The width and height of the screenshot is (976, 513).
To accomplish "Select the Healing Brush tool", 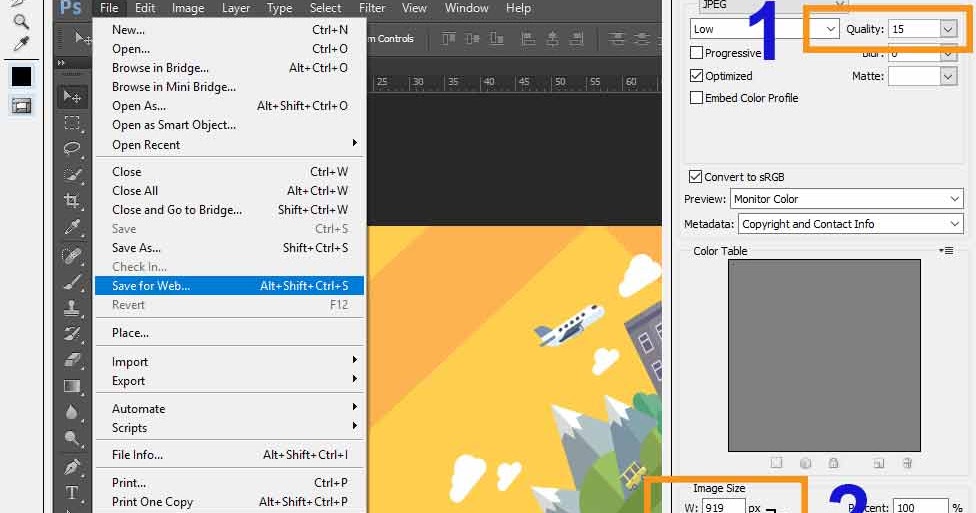I will pos(72,255).
